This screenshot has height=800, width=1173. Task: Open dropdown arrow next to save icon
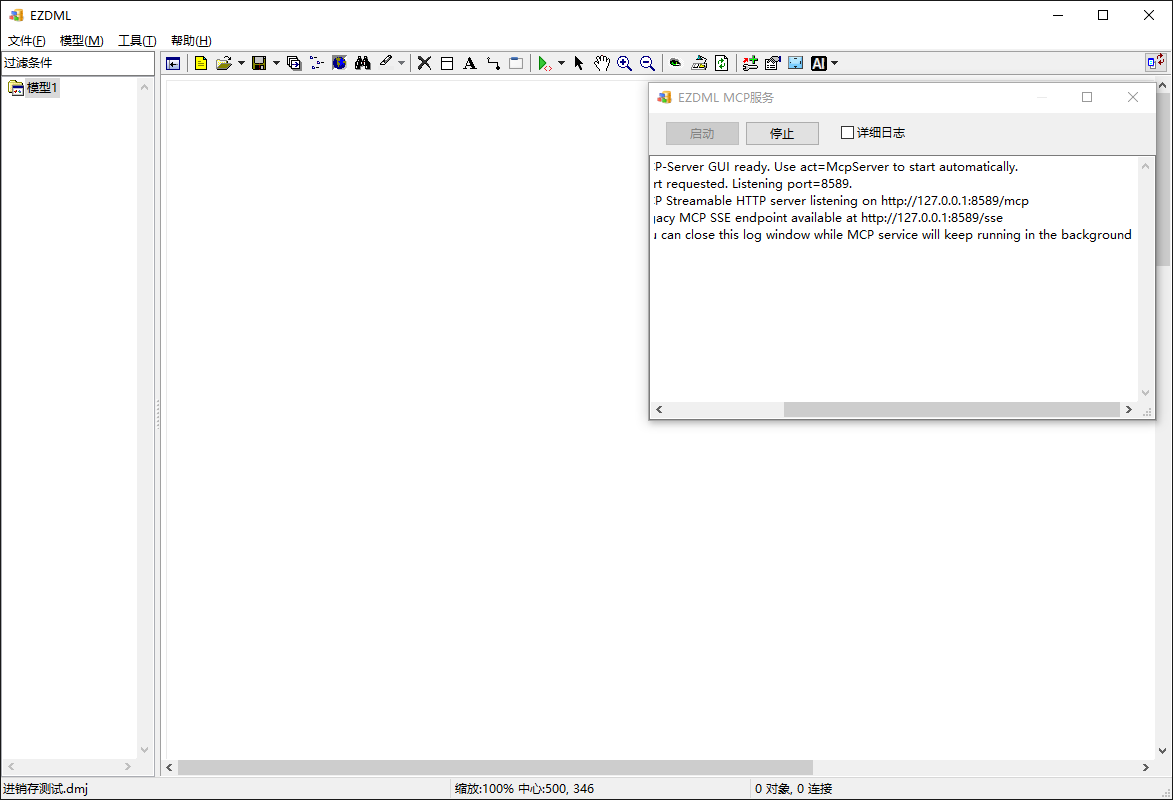pyautogui.click(x=276, y=64)
